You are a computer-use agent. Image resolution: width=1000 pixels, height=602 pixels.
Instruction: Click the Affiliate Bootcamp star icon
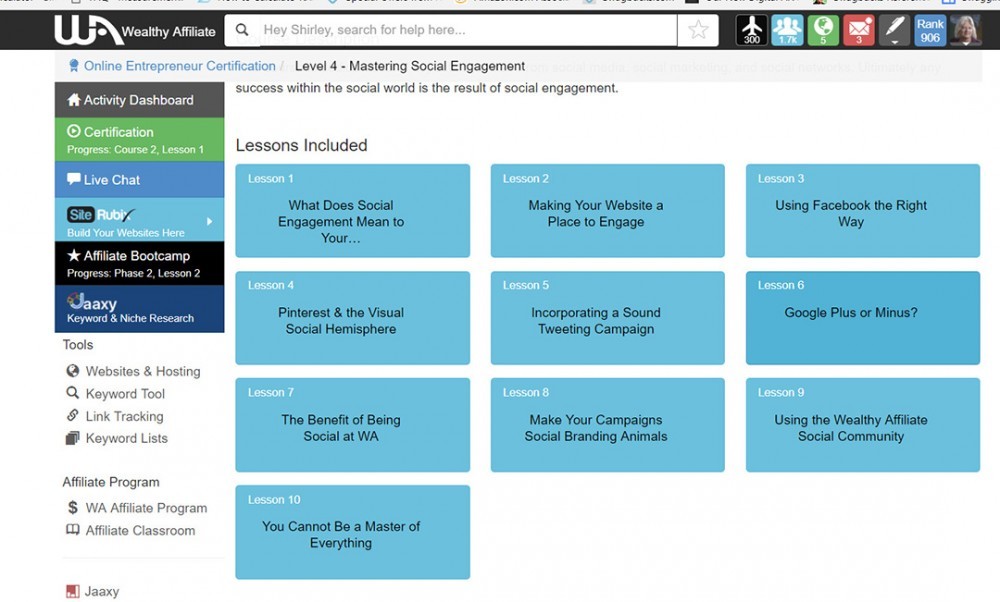pos(74,255)
